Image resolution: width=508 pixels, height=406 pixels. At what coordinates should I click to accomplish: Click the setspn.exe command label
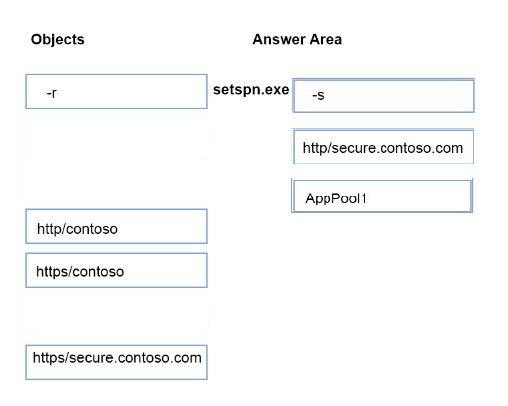click(x=251, y=90)
